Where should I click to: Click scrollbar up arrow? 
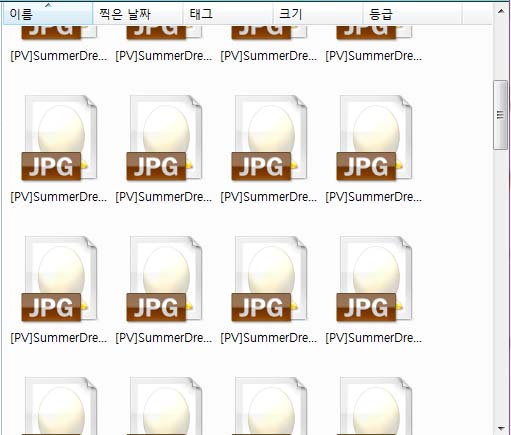(501, 11)
